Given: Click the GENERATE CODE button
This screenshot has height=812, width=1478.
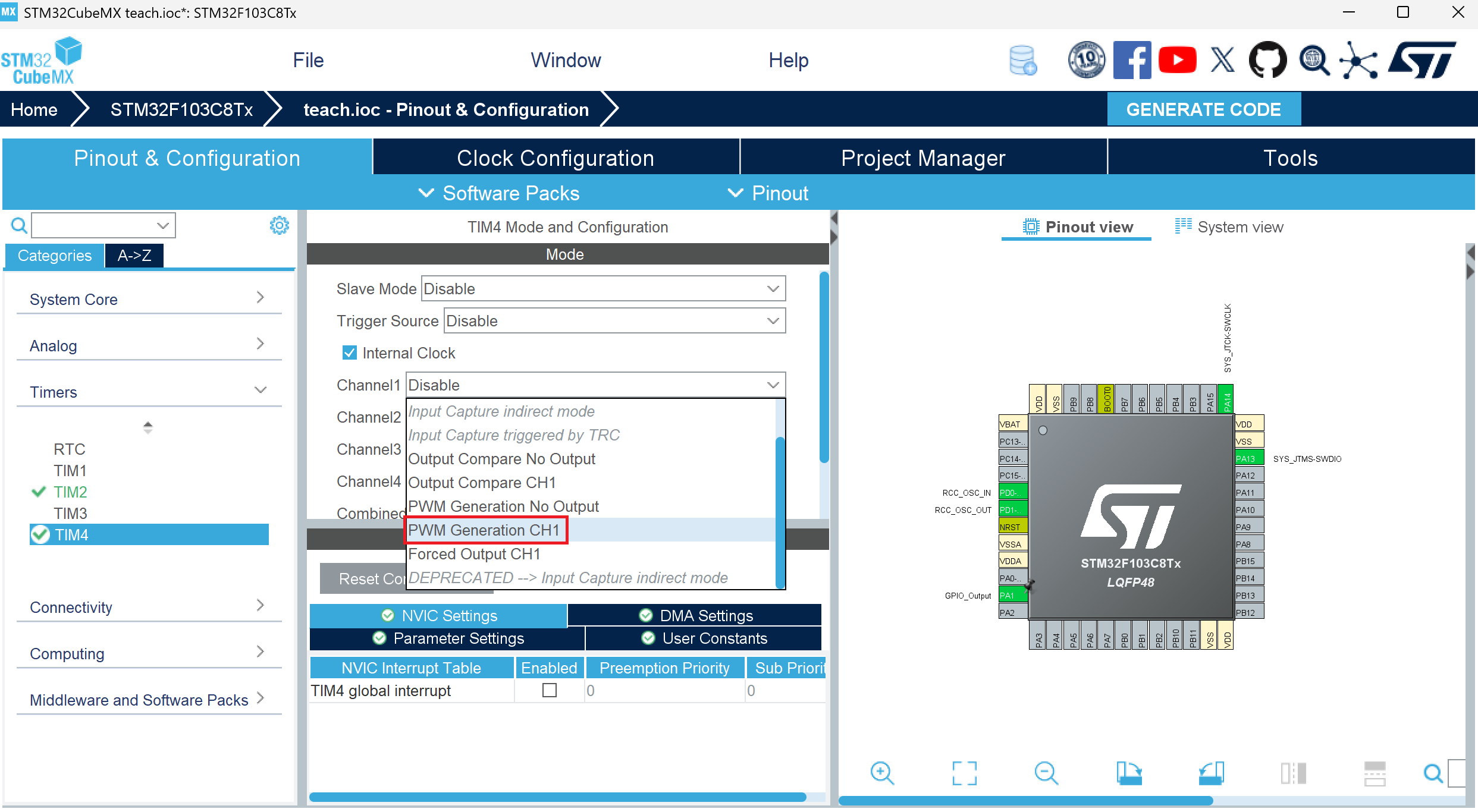Looking at the screenshot, I should pos(1203,109).
